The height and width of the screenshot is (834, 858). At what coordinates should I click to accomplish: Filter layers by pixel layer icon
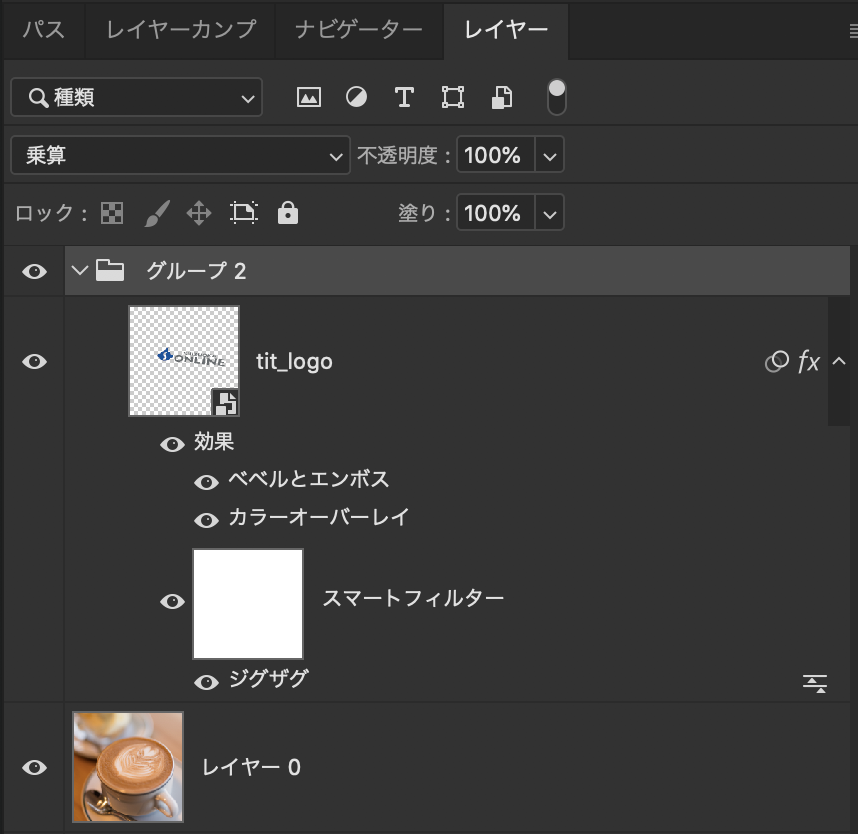pyautogui.click(x=309, y=97)
